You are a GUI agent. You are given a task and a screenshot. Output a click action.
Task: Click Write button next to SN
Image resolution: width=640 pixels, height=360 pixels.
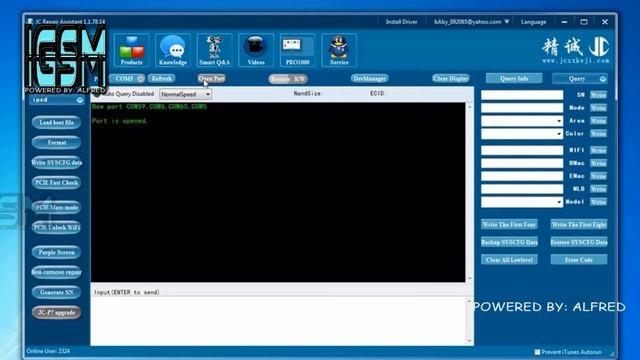coord(598,95)
